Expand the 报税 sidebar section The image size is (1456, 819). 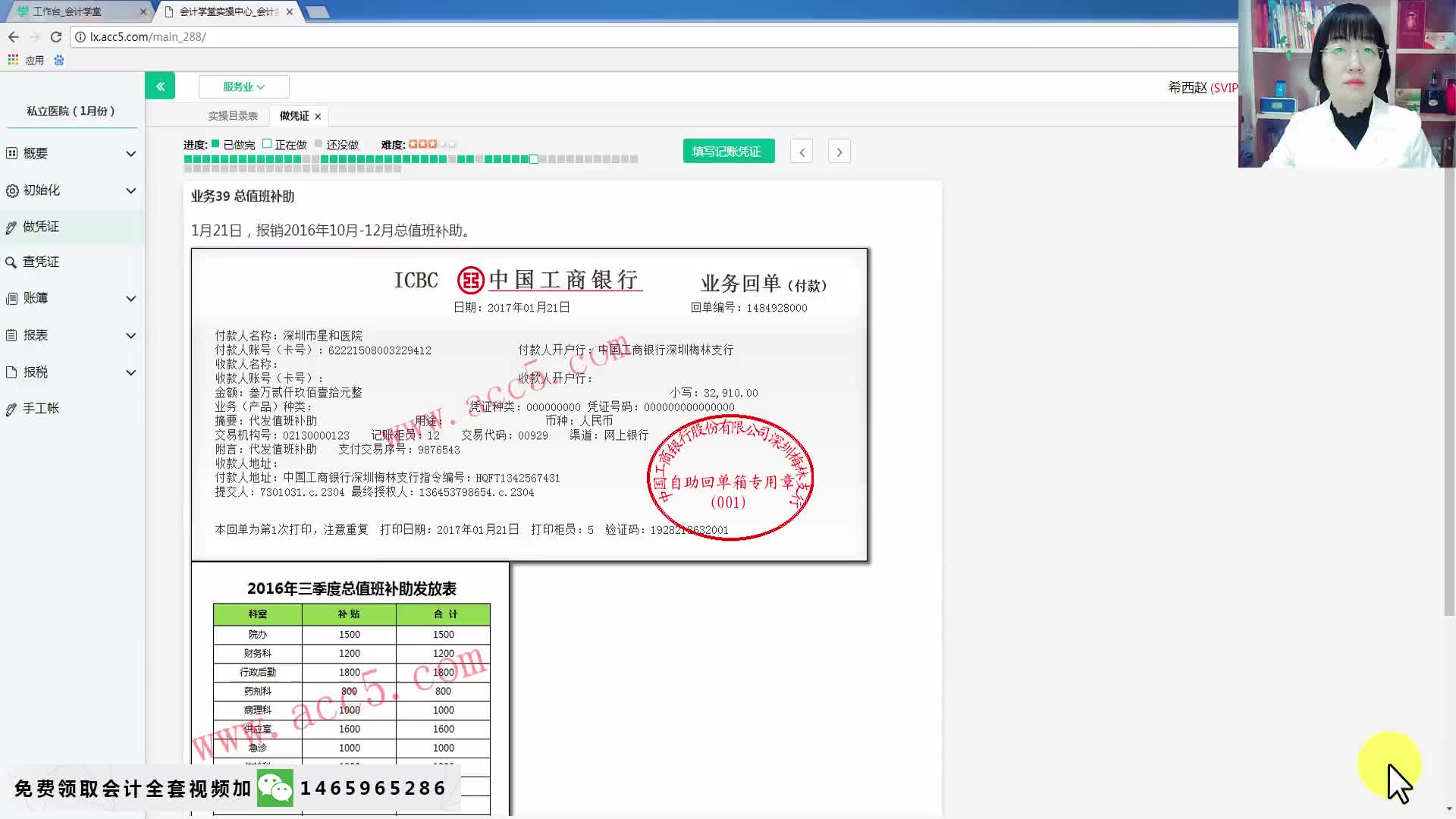130,372
